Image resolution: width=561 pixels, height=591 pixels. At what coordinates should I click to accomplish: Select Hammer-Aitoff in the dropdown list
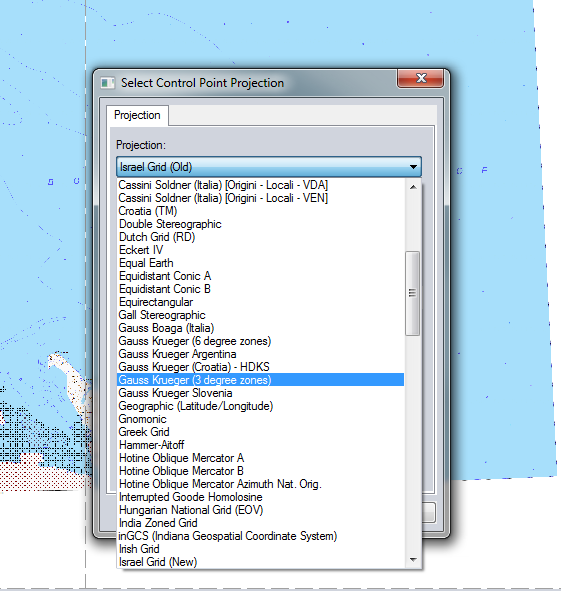point(261,445)
